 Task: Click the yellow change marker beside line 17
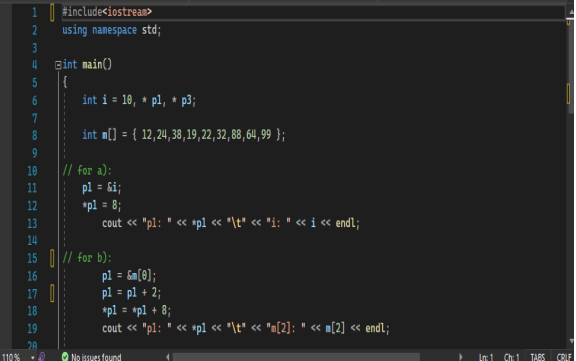point(52,293)
